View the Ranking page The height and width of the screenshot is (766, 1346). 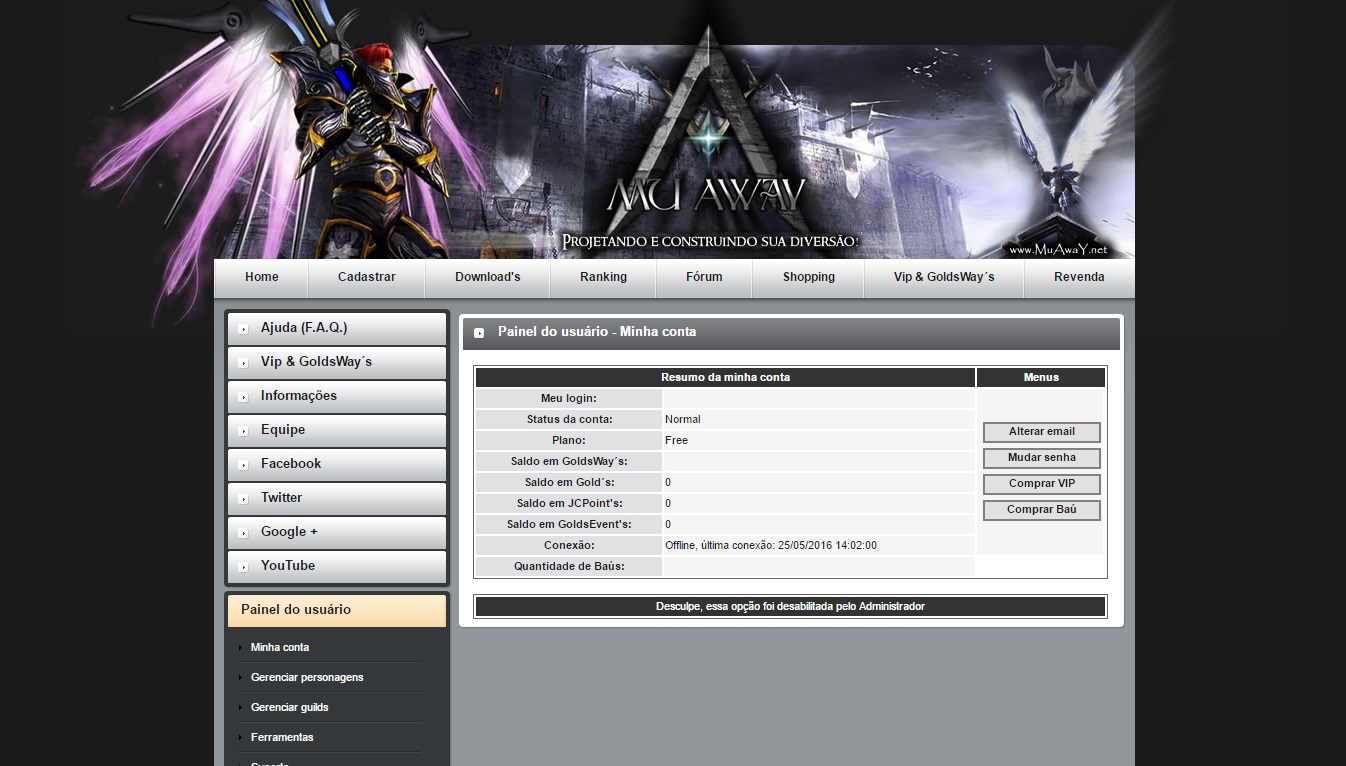[603, 277]
